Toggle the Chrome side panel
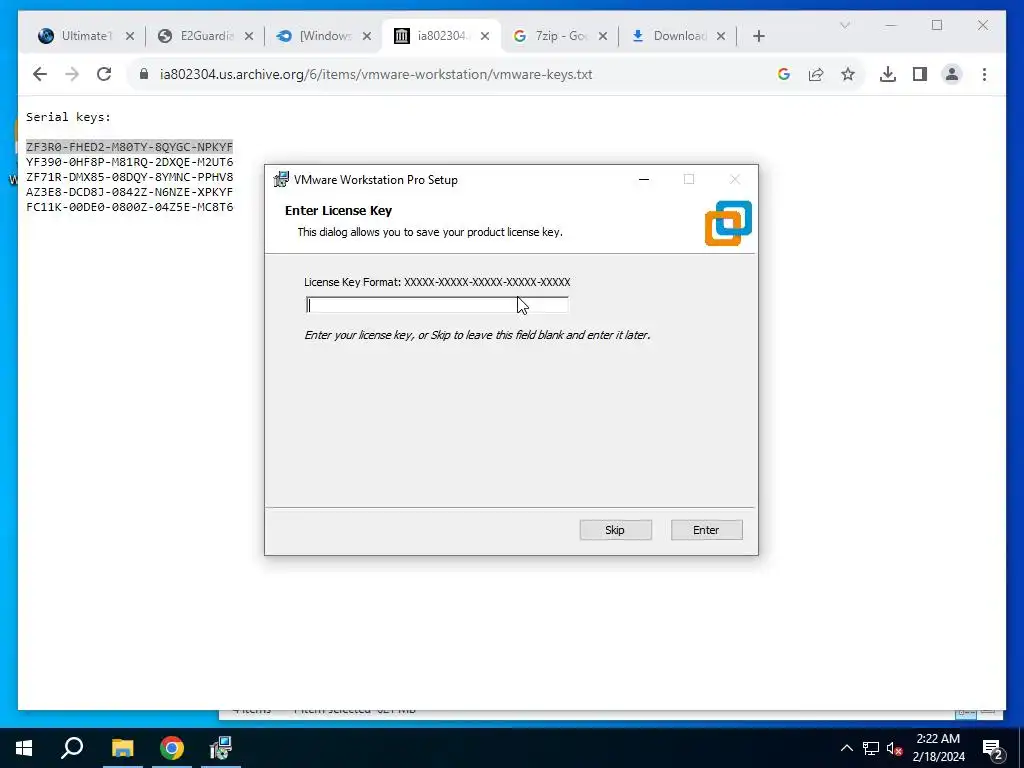The image size is (1024, 768). [x=920, y=74]
